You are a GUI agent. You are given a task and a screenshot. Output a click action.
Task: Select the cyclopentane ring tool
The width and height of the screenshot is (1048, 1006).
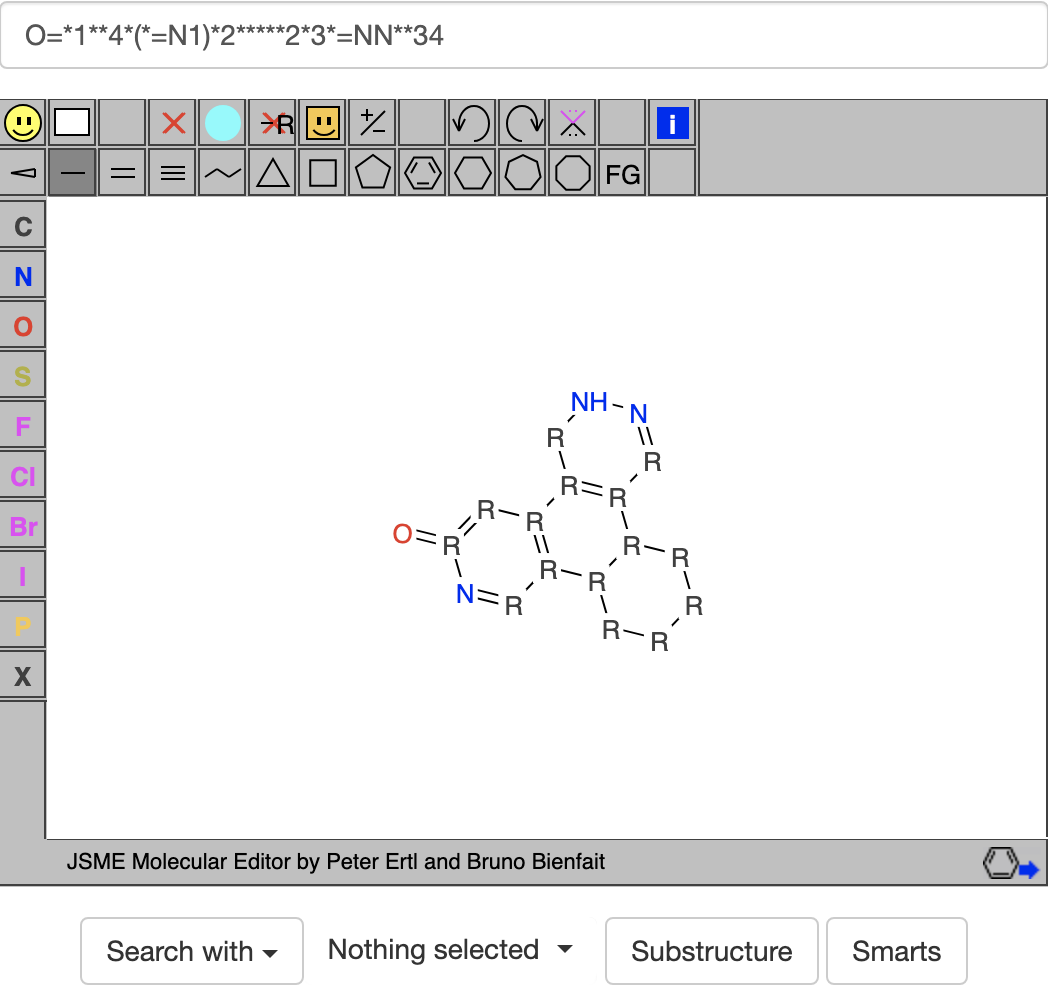tap(372, 173)
